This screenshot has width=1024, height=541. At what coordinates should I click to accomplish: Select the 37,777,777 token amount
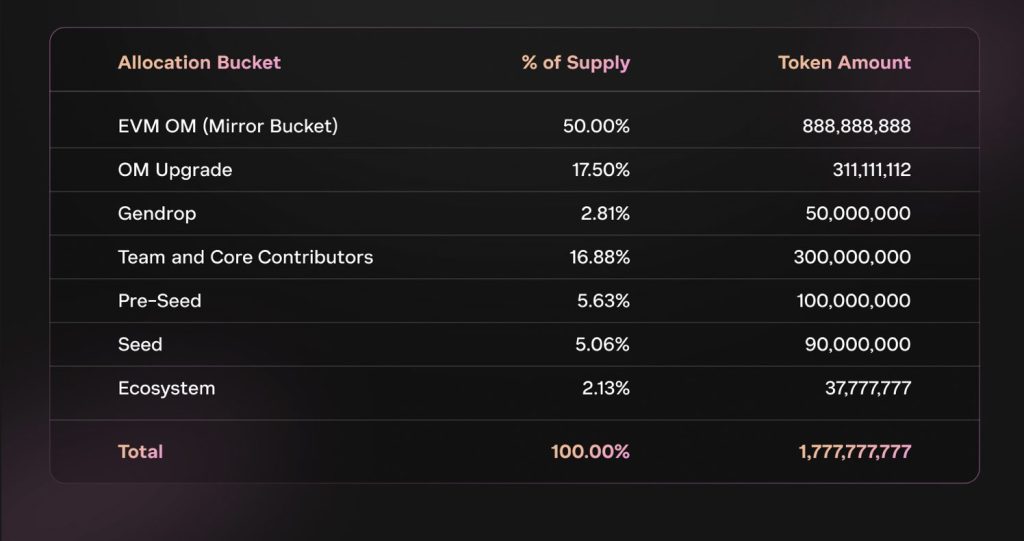(867, 389)
